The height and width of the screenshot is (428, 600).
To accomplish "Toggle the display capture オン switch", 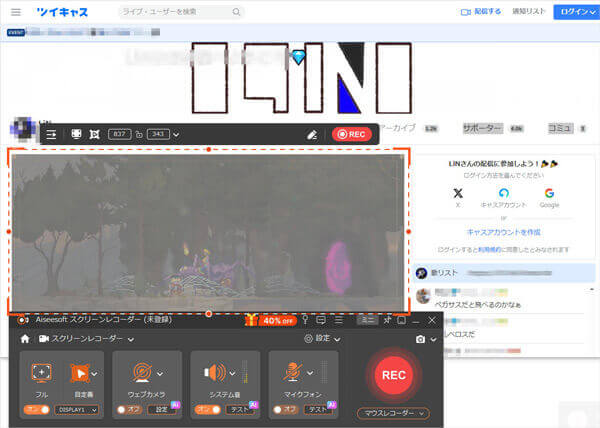I will coord(37,410).
